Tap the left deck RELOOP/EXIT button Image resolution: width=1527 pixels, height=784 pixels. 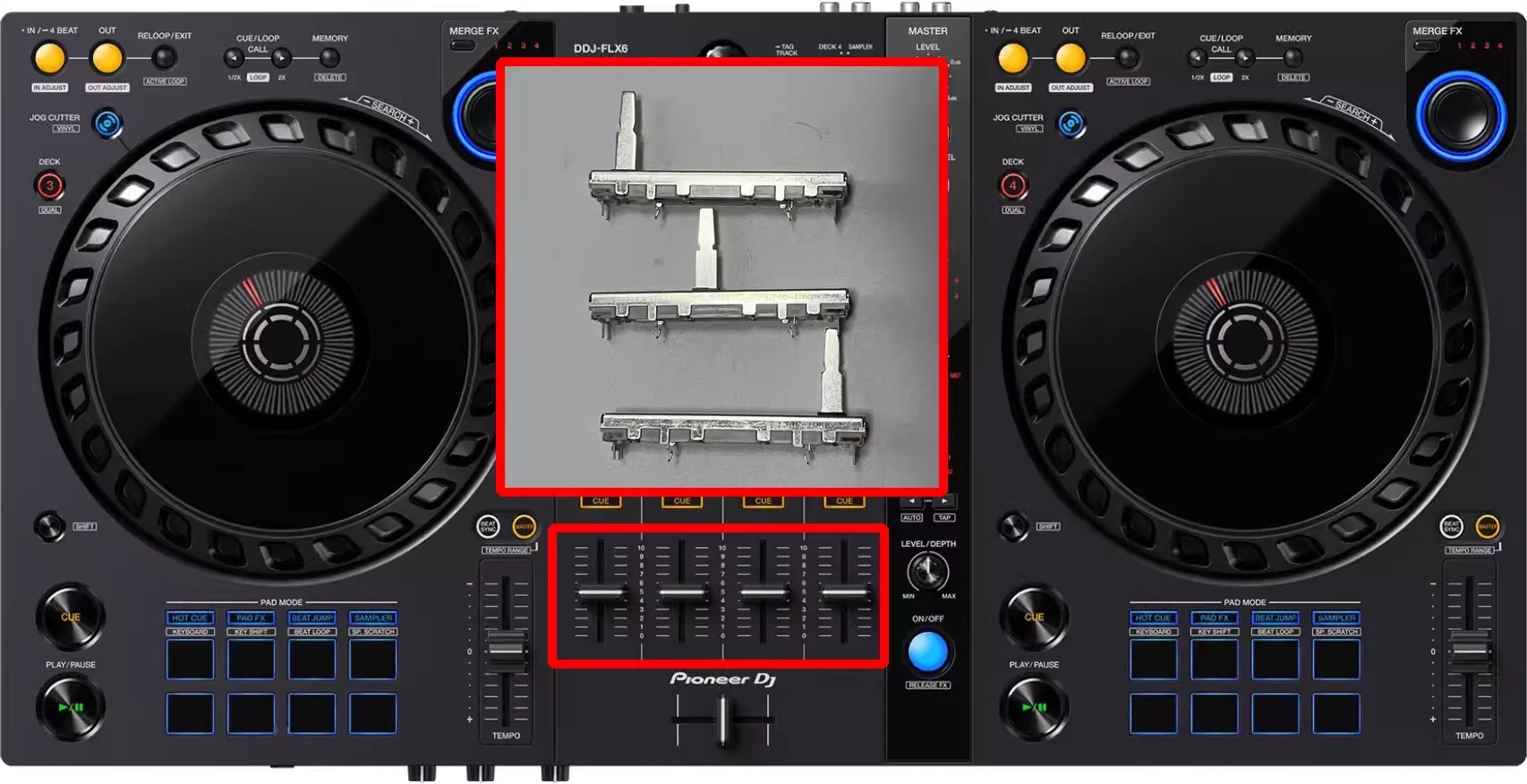164,58
